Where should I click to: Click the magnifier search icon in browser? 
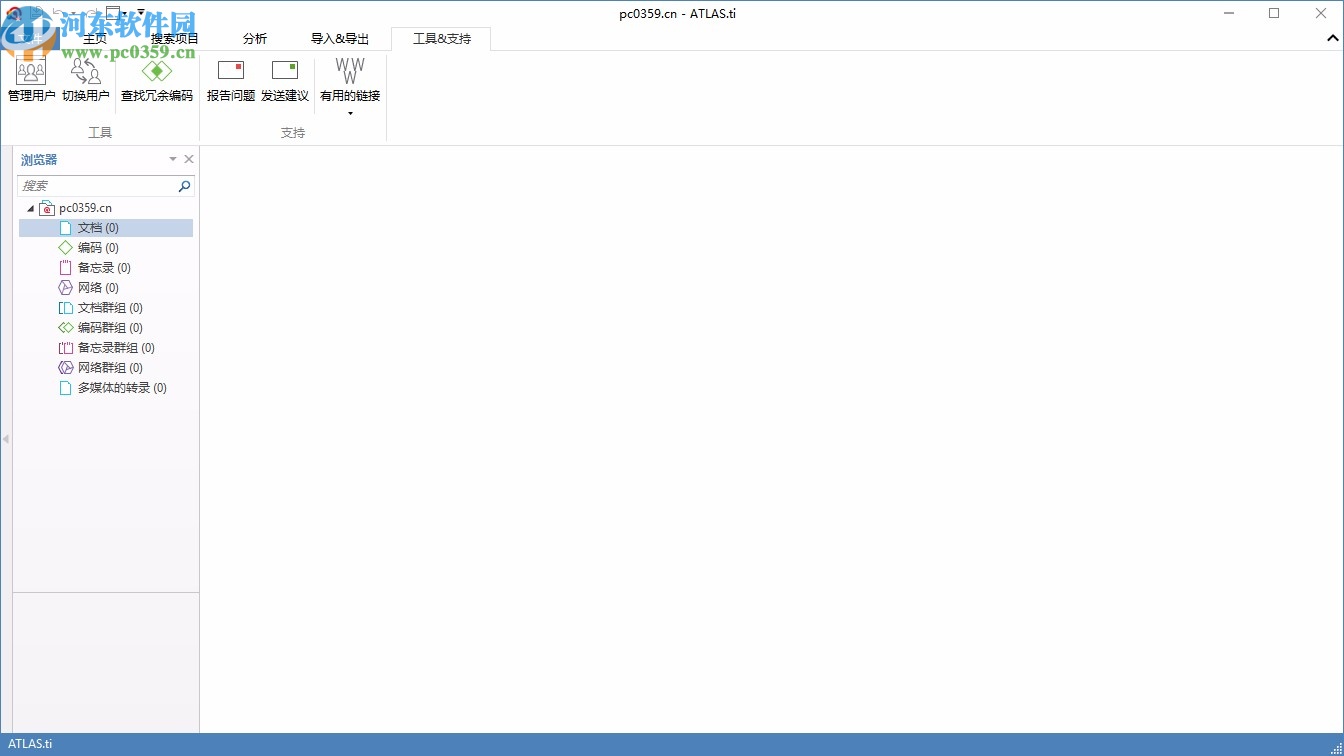(184, 186)
